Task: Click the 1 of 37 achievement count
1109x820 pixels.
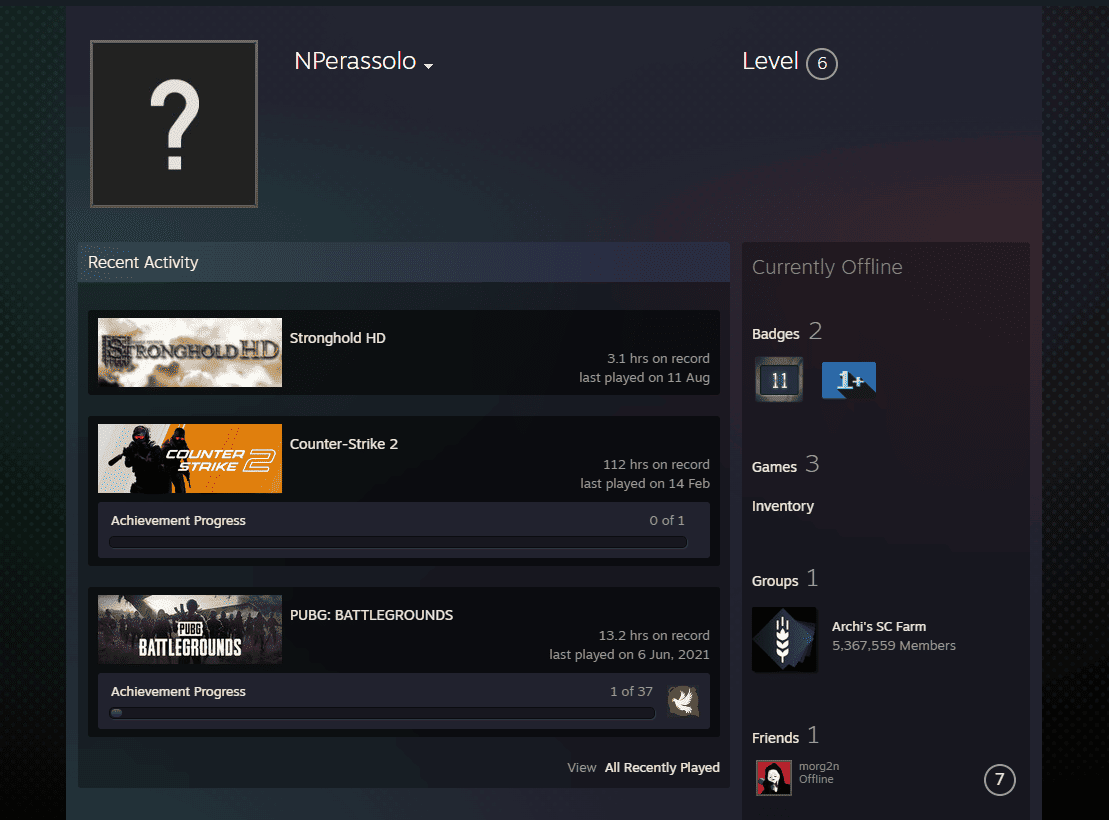Action: [631, 692]
